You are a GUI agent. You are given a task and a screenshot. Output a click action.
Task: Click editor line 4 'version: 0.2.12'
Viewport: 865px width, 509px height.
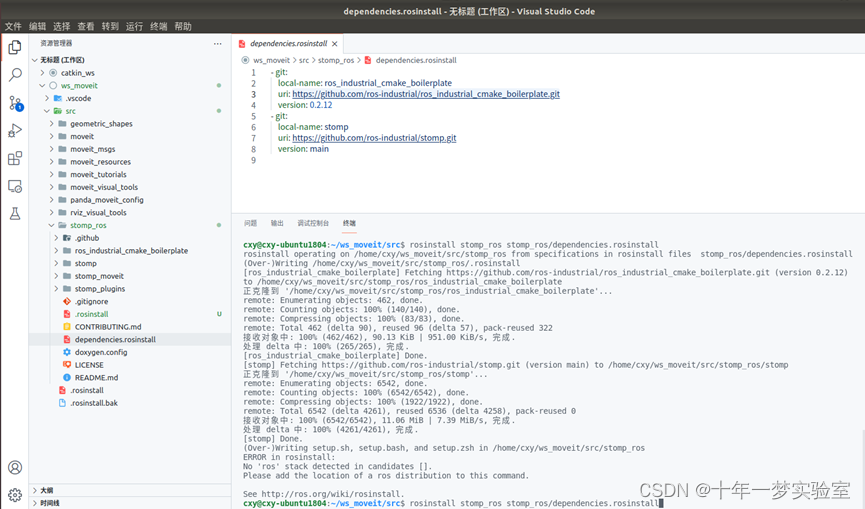coord(305,105)
